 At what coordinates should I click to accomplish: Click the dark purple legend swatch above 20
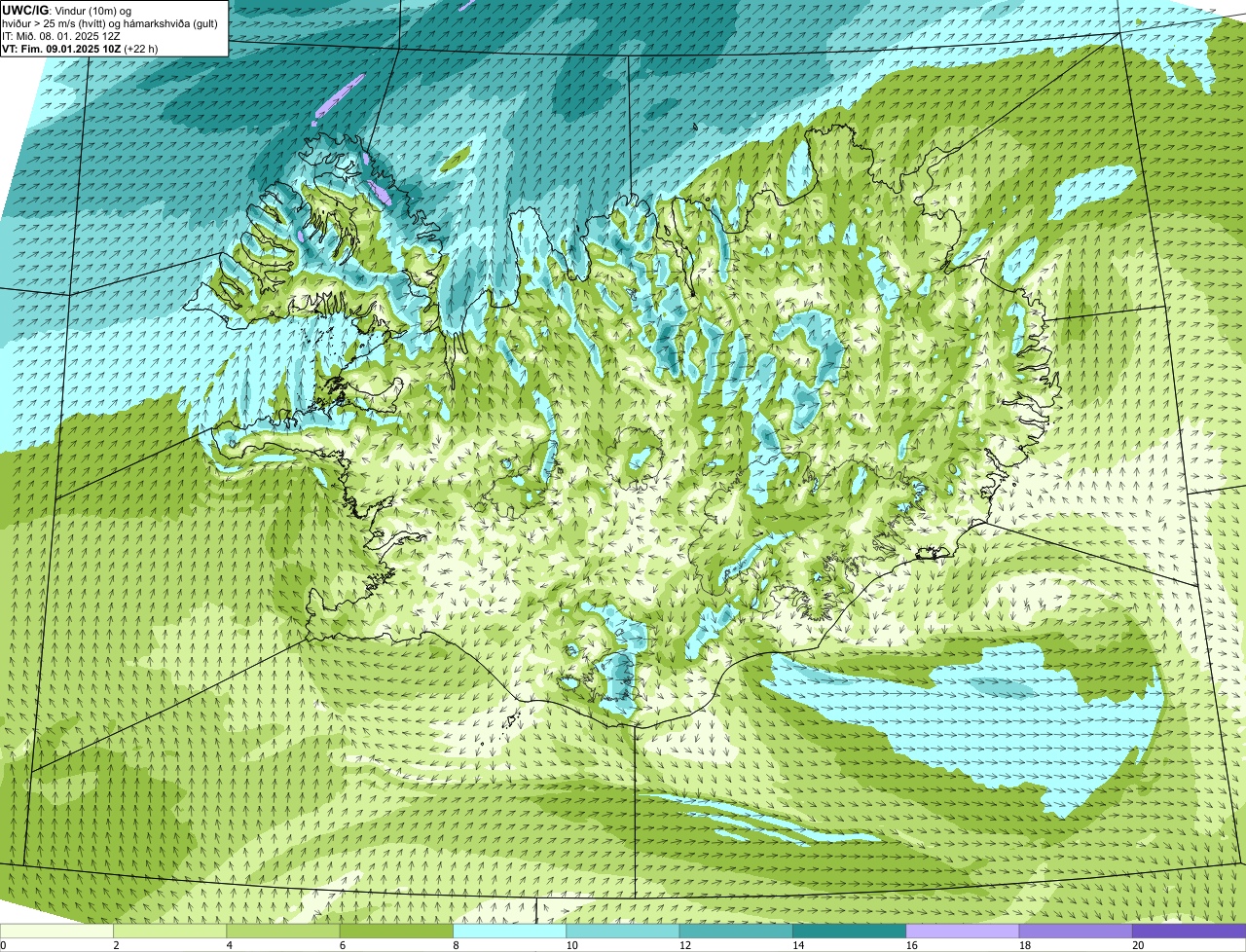(1189, 931)
